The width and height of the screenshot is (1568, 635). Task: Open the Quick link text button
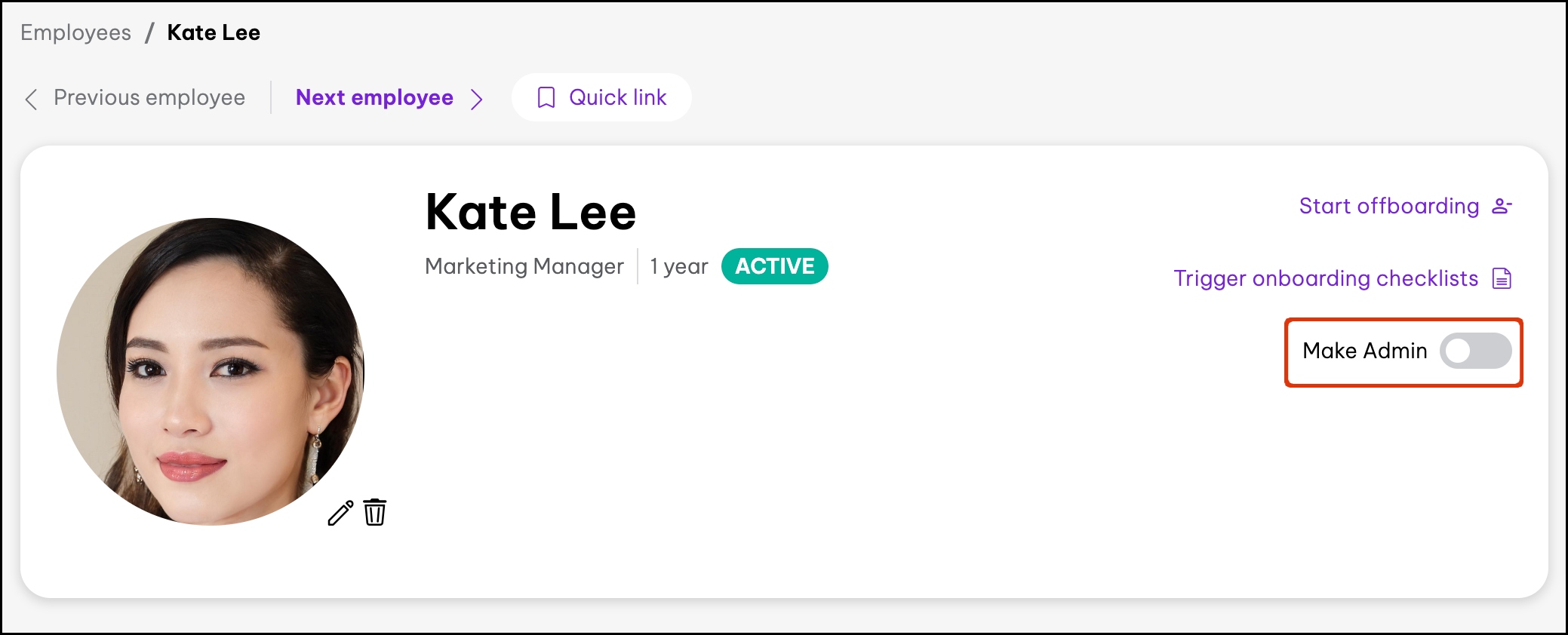pos(617,97)
